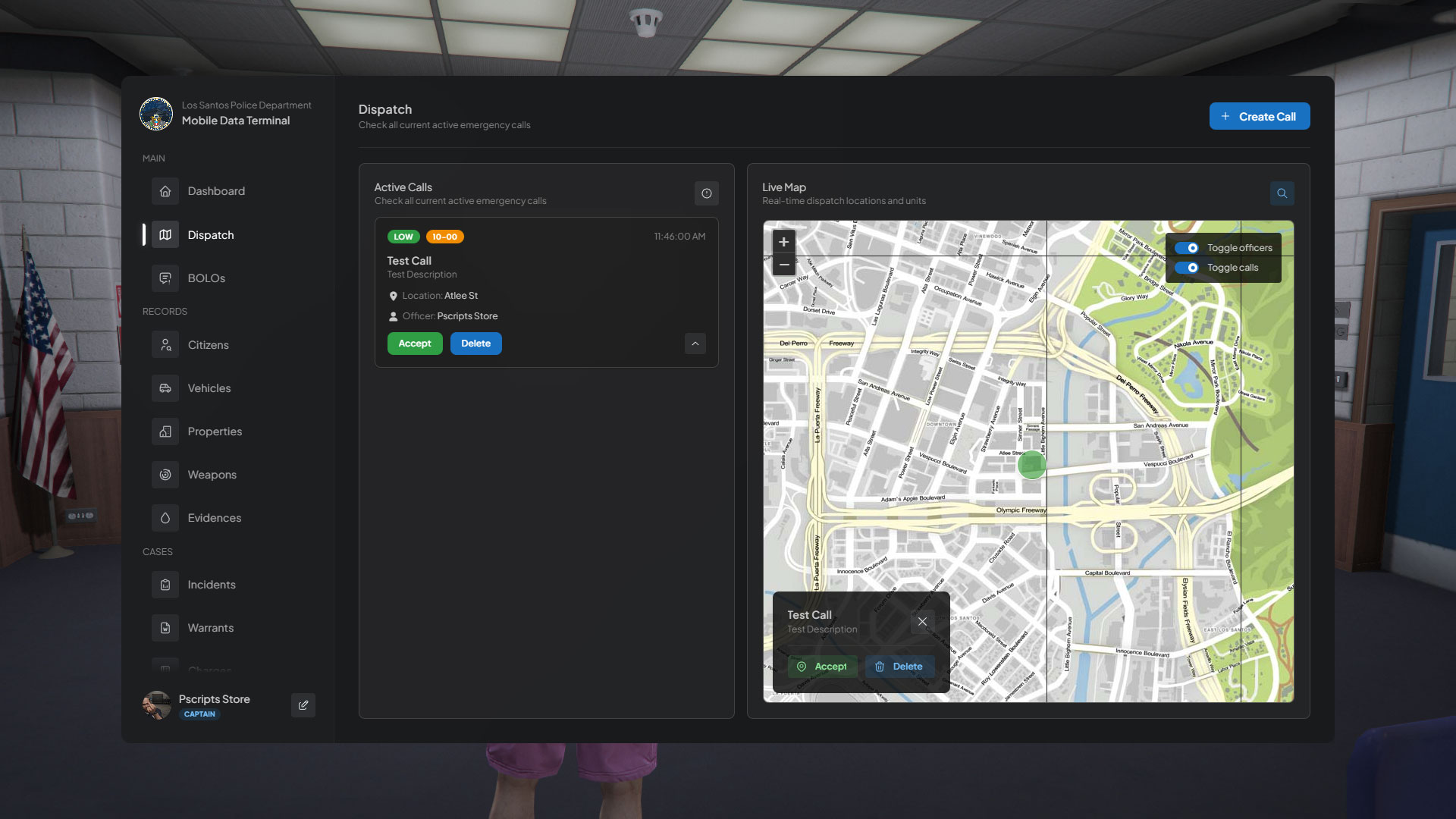Accept the call in Active Calls card
Viewport: 1456px width, 819px height.
(x=415, y=344)
